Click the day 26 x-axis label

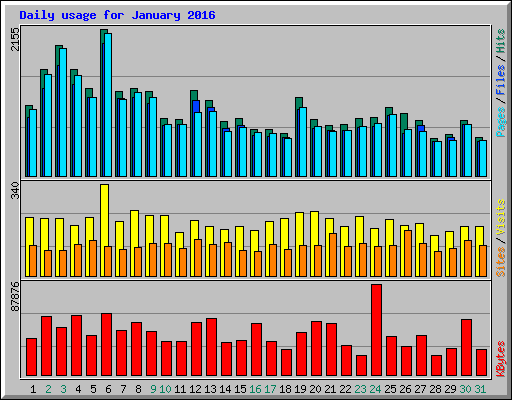coord(405,389)
